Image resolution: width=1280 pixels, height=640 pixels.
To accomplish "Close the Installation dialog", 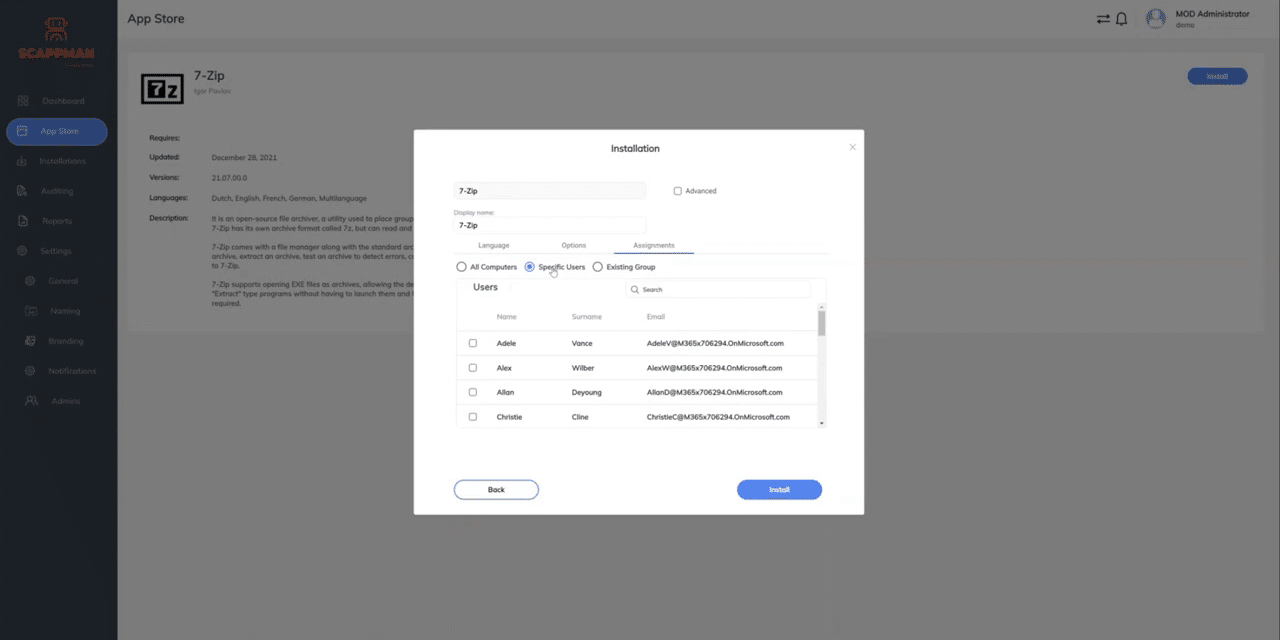I will 852,147.
